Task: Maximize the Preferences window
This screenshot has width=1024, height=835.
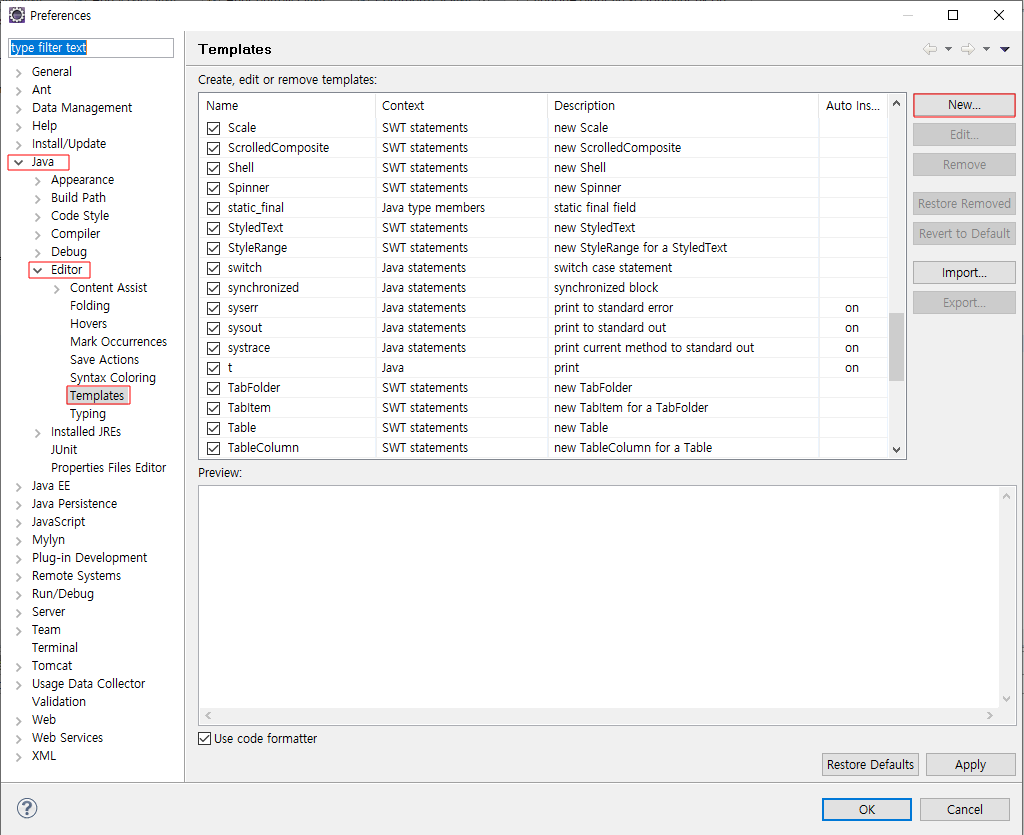Action: [x=953, y=15]
